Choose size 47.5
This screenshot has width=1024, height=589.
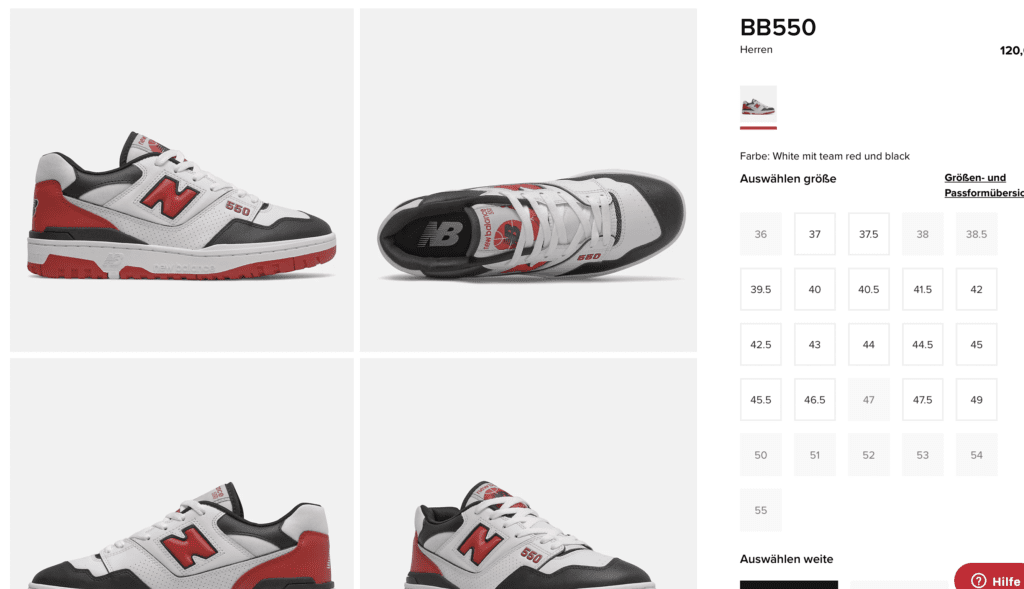pos(922,400)
